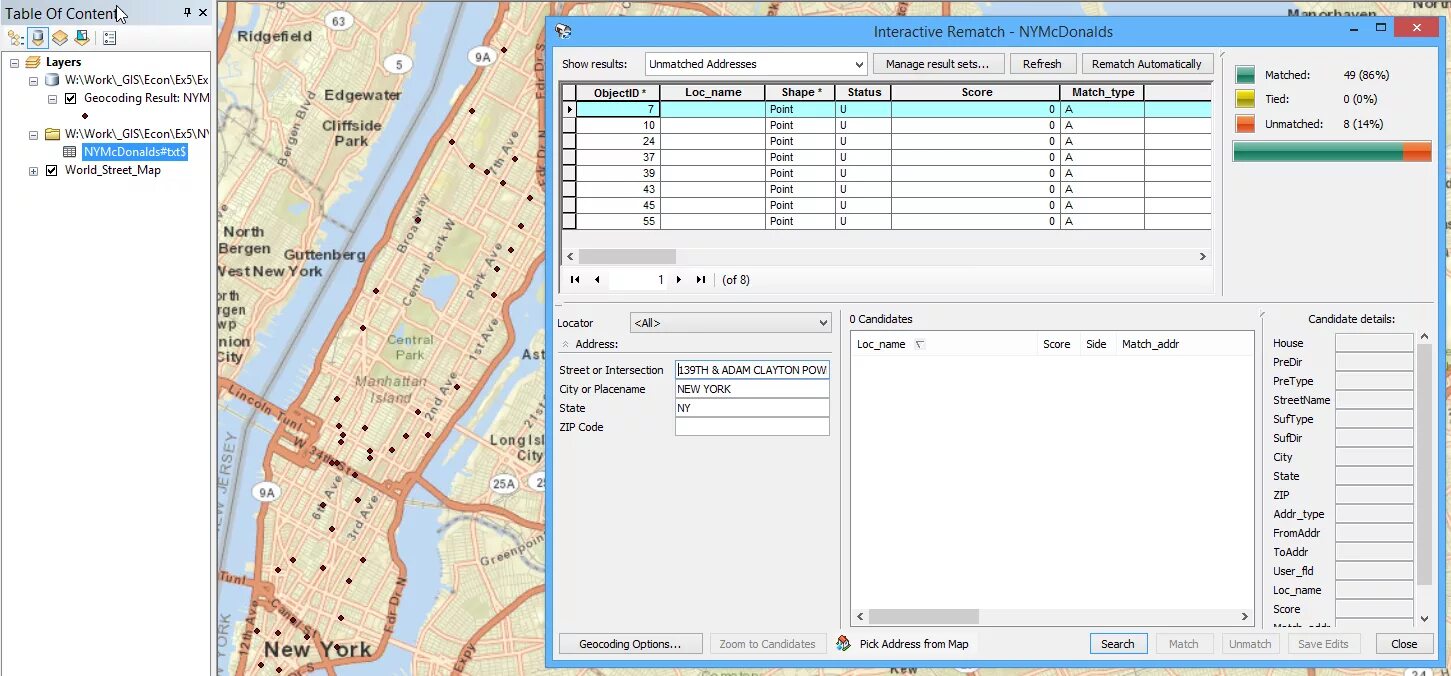Select List By Visibility icon
The image size is (1451, 676).
60,38
